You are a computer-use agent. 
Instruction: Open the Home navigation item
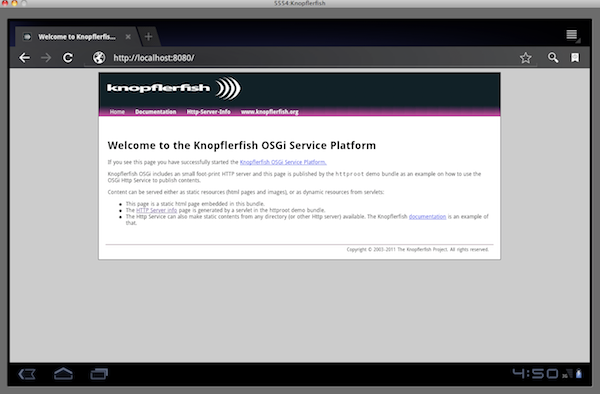pyautogui.click(x=117, y=112)
